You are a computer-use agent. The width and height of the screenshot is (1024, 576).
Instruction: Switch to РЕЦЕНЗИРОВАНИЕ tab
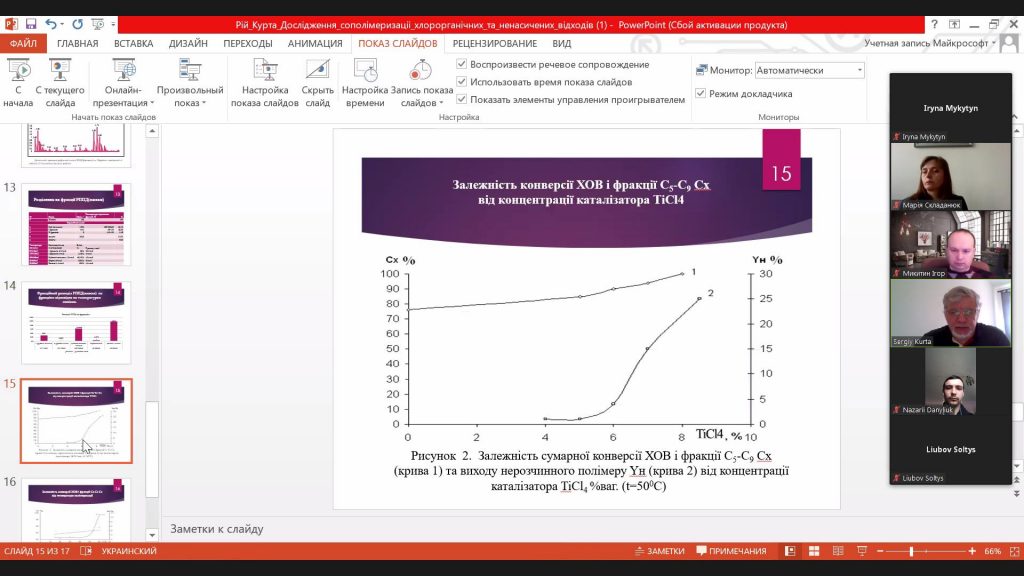[x=494, y=44]
